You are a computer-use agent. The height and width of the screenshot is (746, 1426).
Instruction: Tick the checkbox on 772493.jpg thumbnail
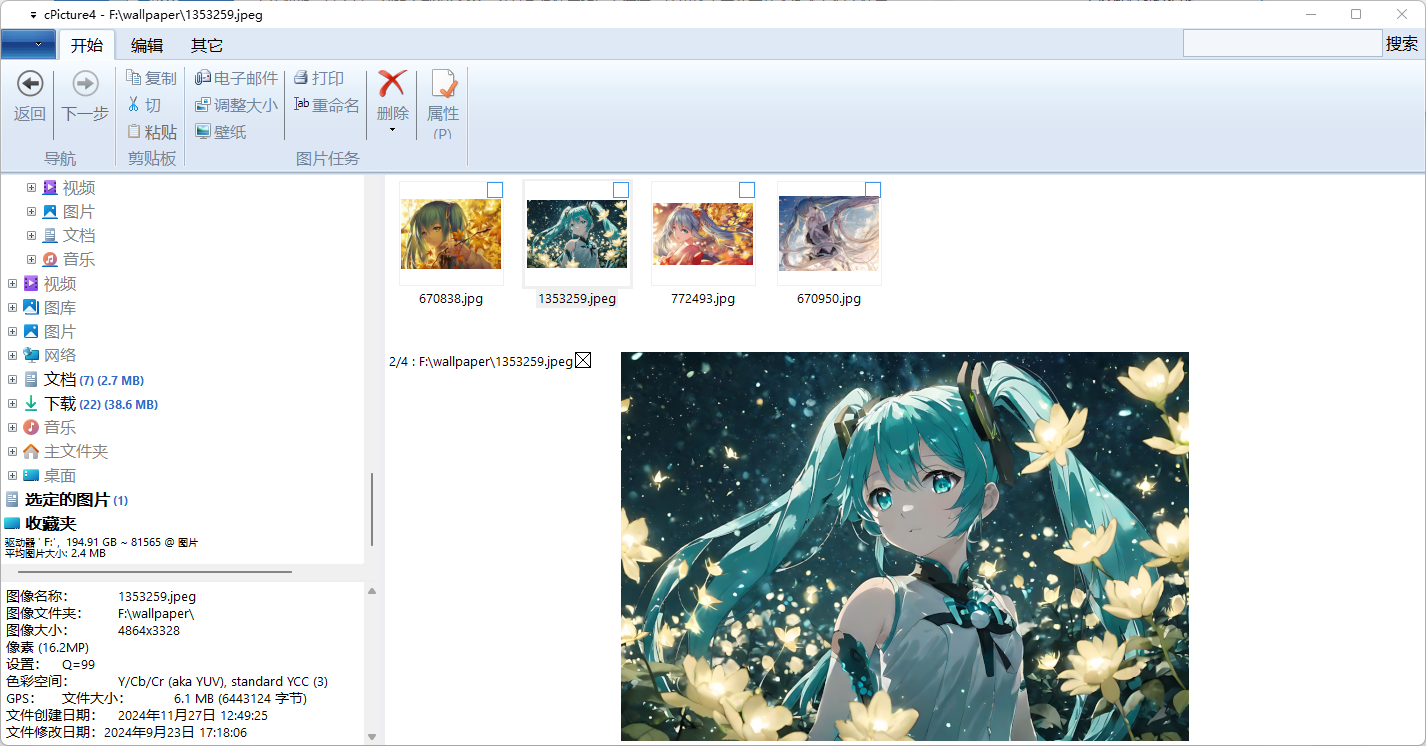(746, 189)
